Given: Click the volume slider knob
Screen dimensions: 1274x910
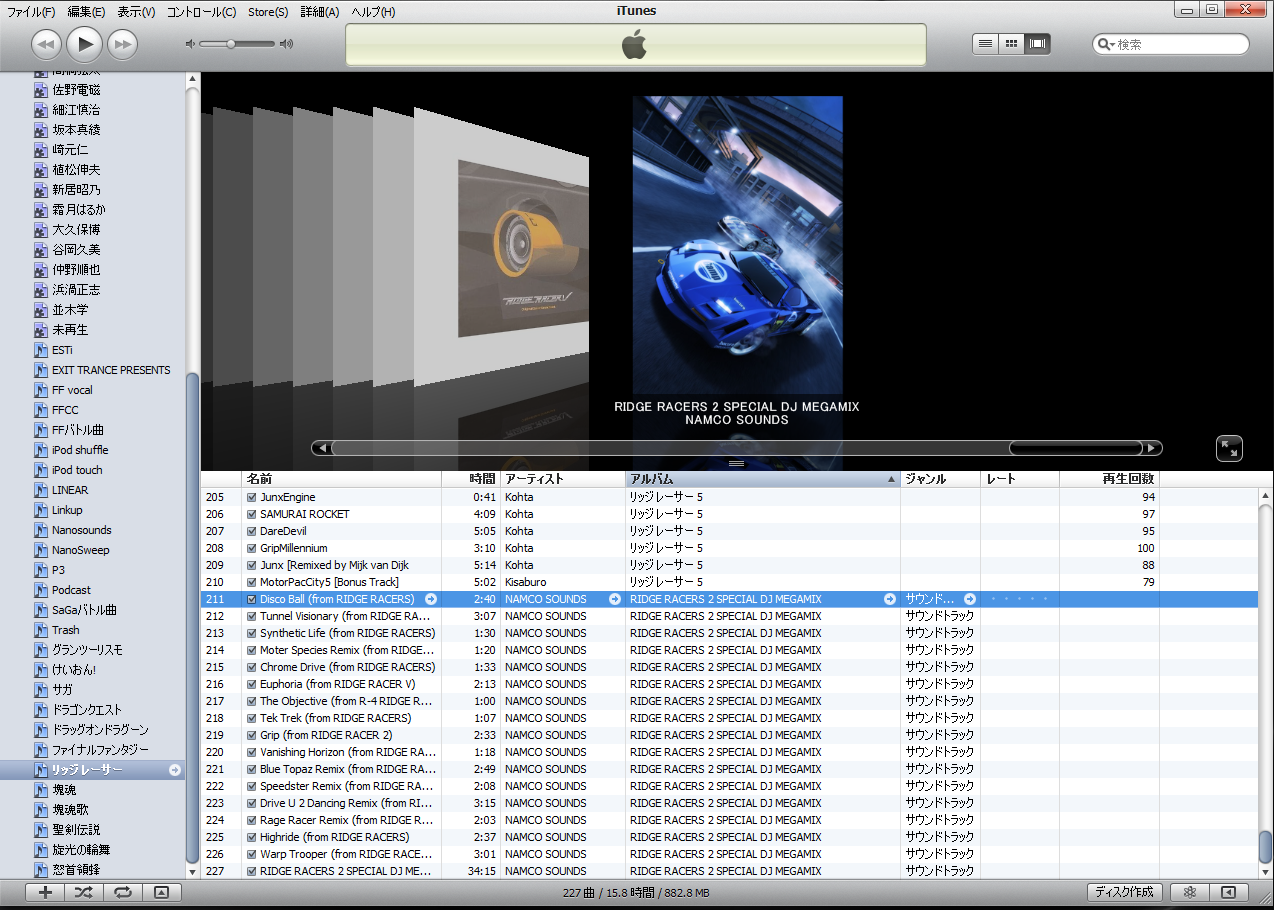Looking at the screenshot, I should [x=231, y=44].
